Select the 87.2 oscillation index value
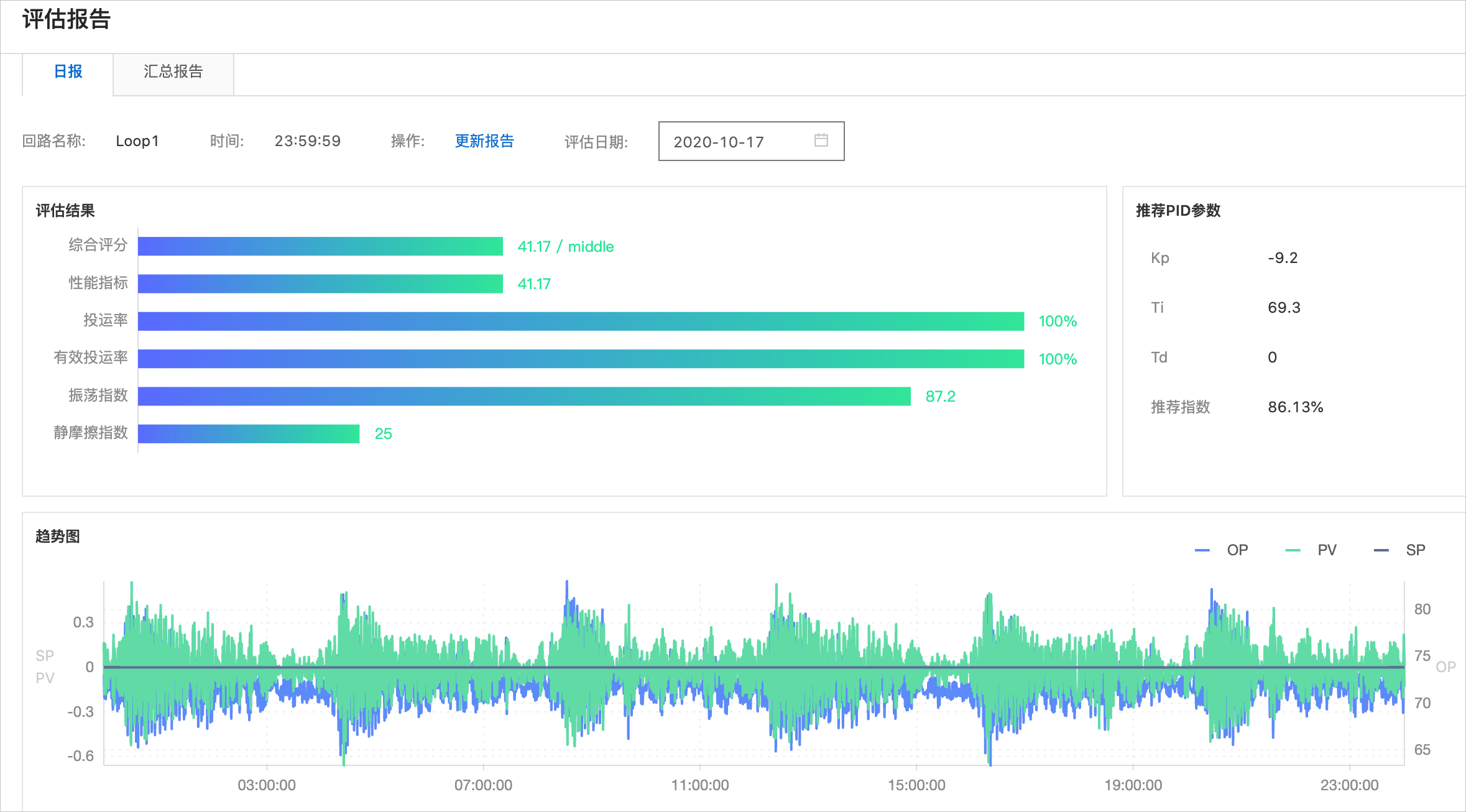Viewport: 1466px width, 812px height. coord(940,397)
